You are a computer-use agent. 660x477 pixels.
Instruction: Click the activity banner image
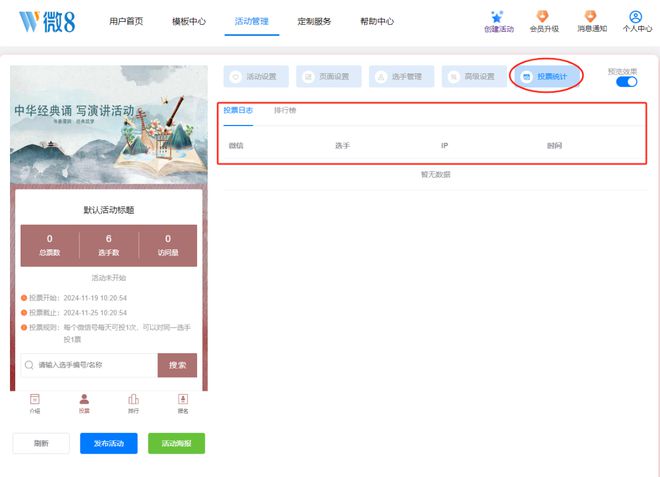[109, 125]
